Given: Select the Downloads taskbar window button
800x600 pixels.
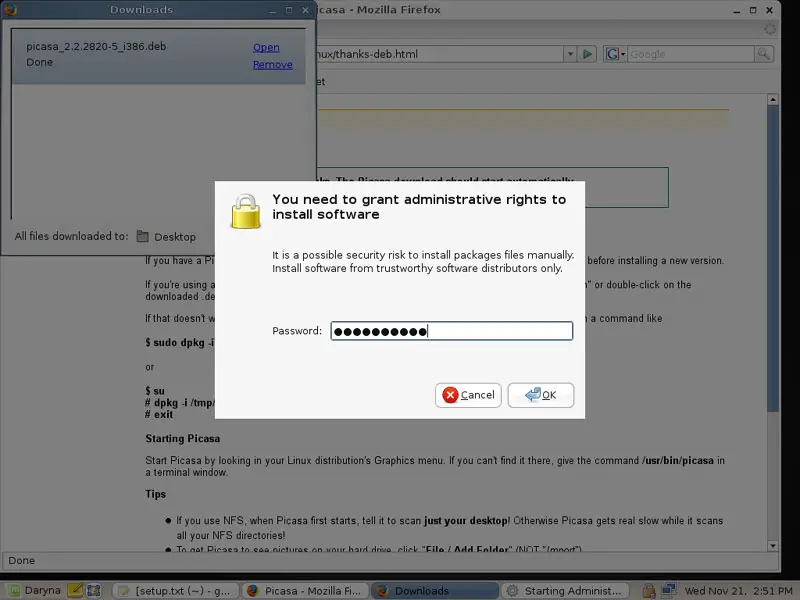Looking at the screenshot, I should [434, 591].
